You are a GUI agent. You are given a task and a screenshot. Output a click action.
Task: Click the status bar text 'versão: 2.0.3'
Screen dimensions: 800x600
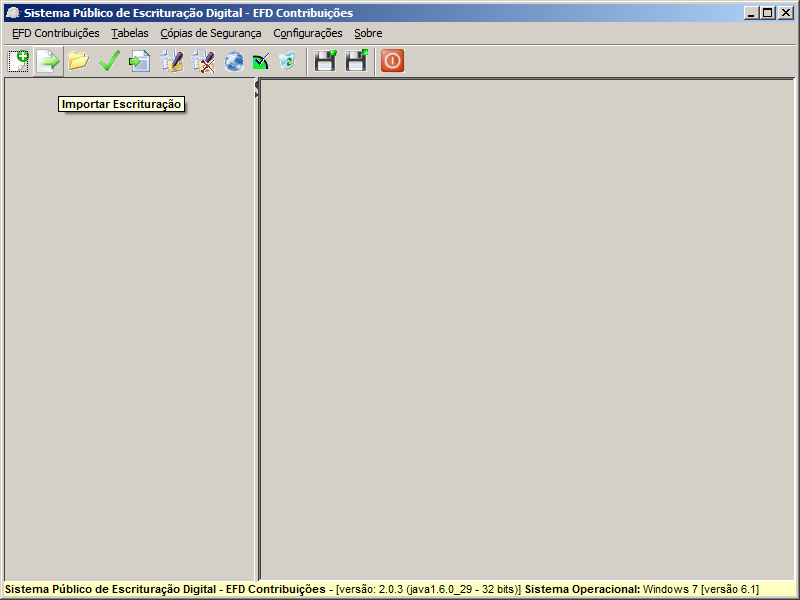pos(370,589)
